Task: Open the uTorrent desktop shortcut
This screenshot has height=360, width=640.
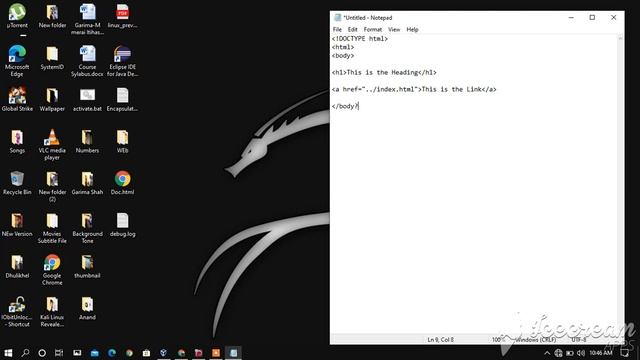Action: point(17,16)
